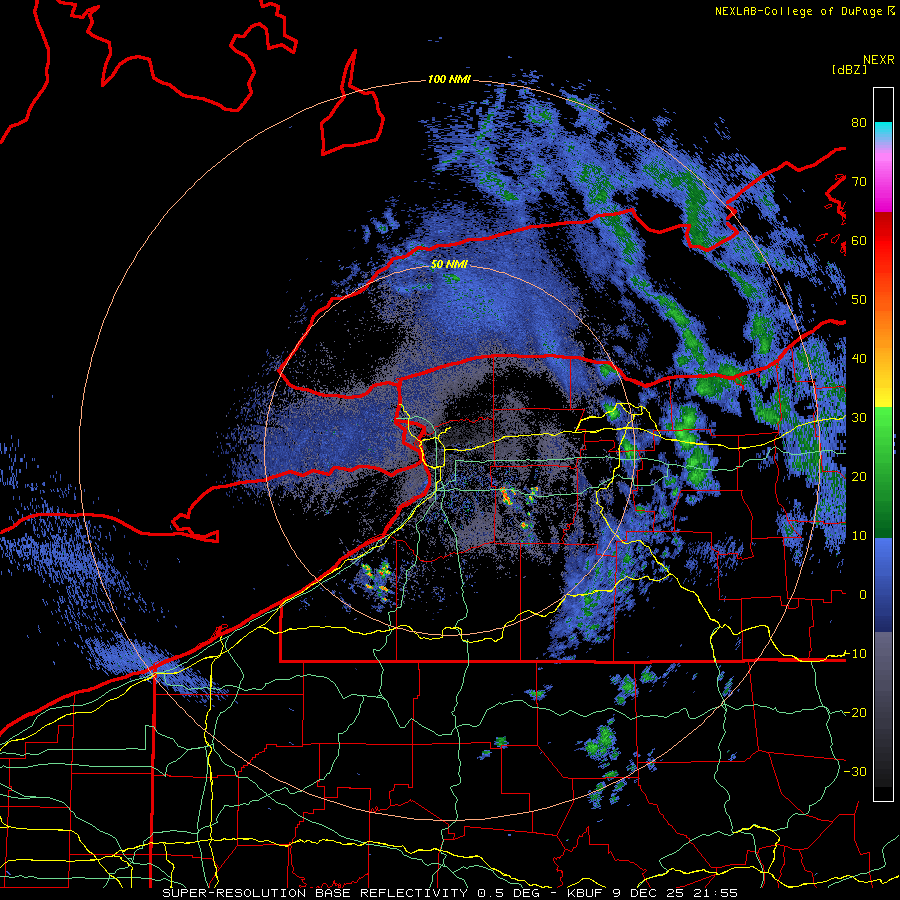Viewport: 900px width, 900px height.
Task: Click the 80 value on the dBZ scale
Action: click(x=859, y=123)
